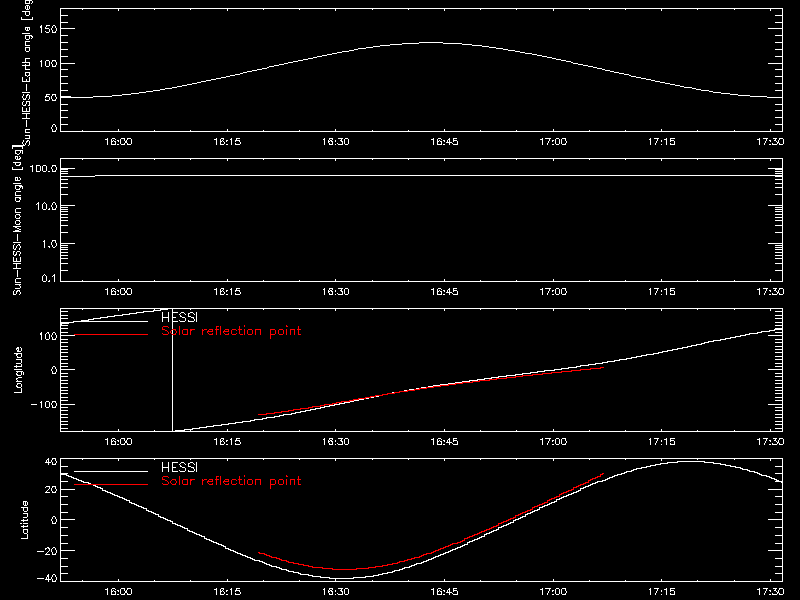Select the 100 tick on Longitude axis
Image resolution: width=800 pixels, height=600 pixels.
(47, 336)
